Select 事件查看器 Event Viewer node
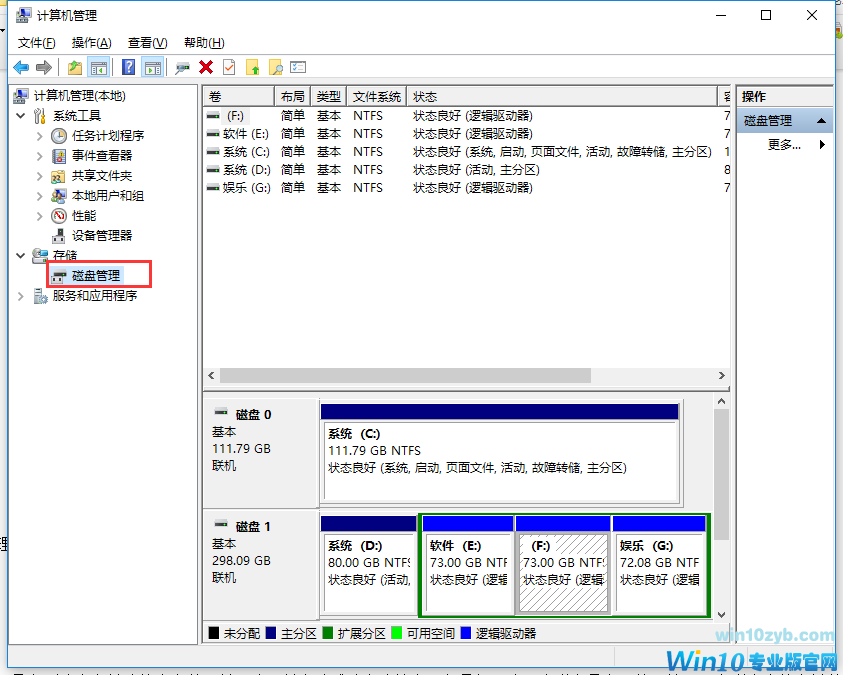843x675 pixels. point(101,155)
